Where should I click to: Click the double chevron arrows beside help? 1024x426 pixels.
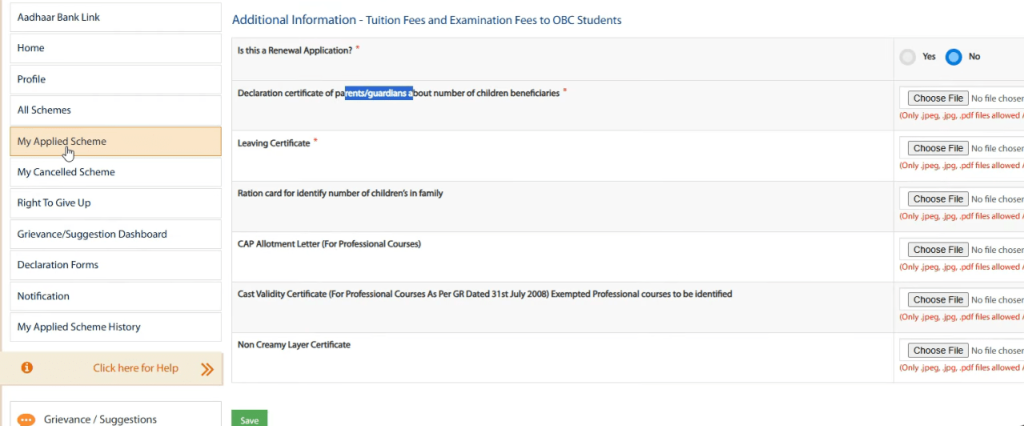point(207,369)
